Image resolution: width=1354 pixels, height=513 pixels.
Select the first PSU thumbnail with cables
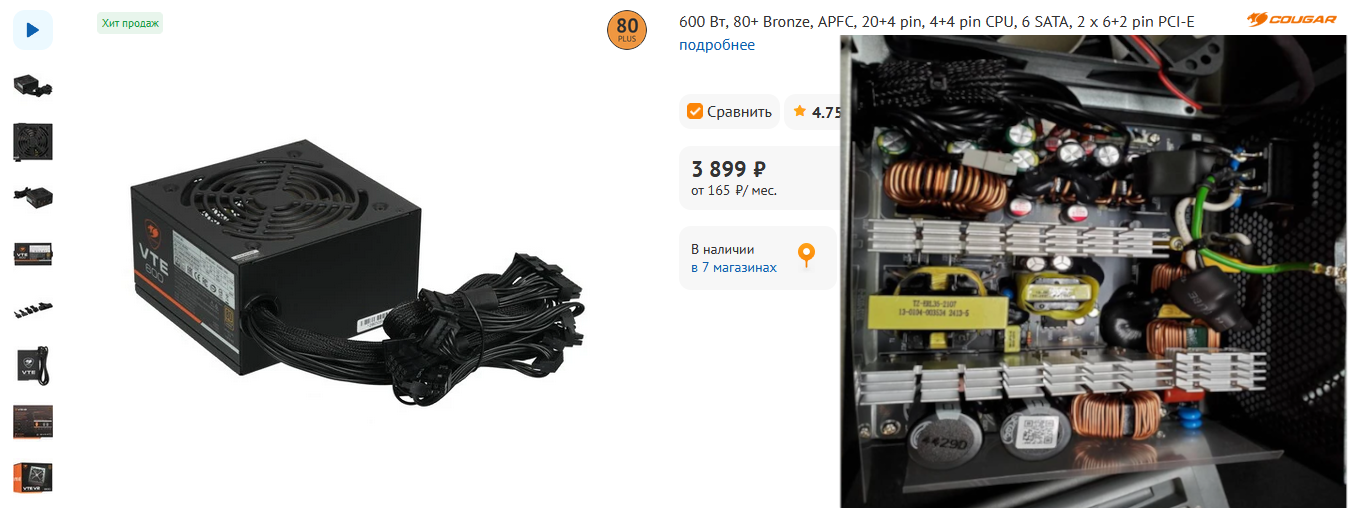33,86
